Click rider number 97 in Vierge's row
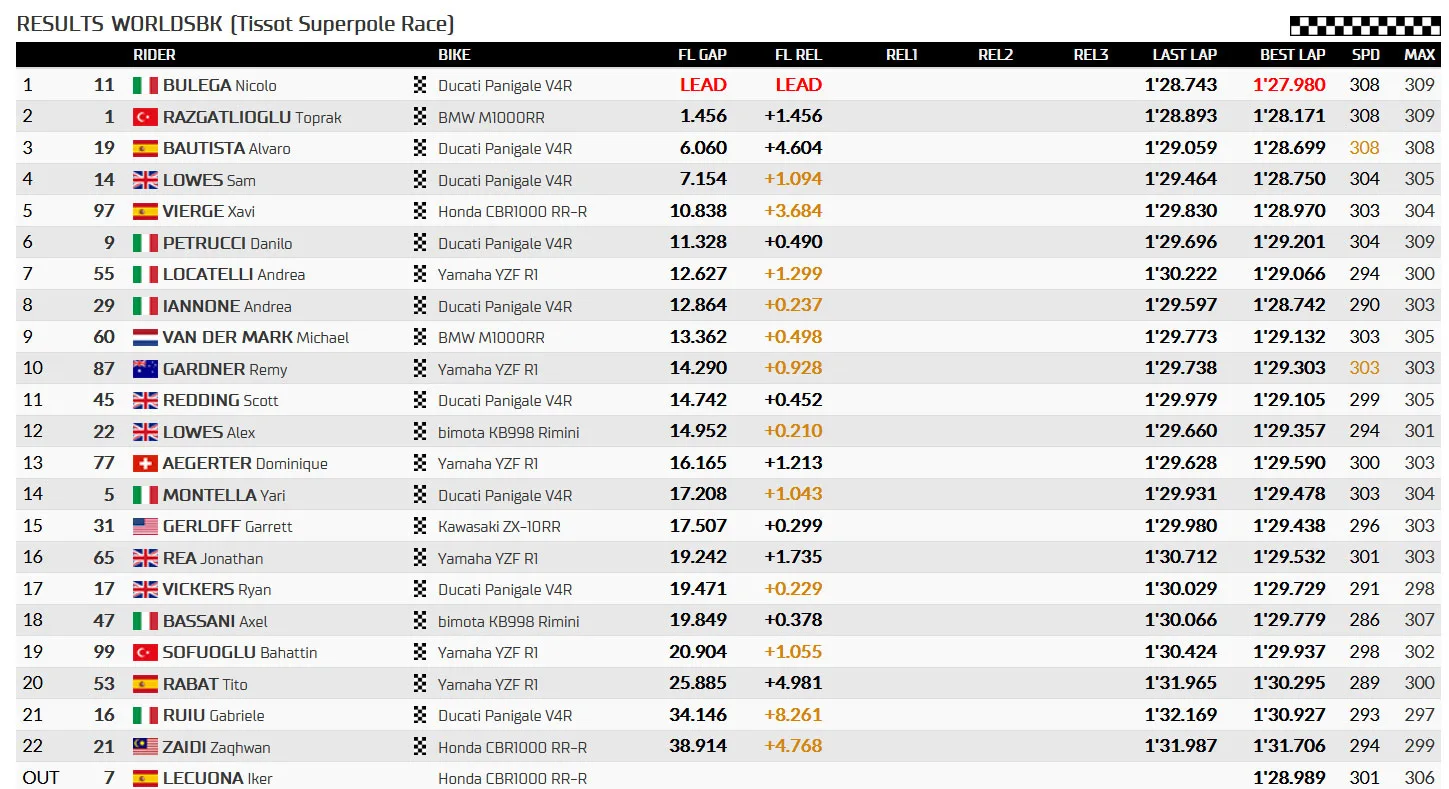This screenshot has width=1449, height=789. tap(104, 211)
